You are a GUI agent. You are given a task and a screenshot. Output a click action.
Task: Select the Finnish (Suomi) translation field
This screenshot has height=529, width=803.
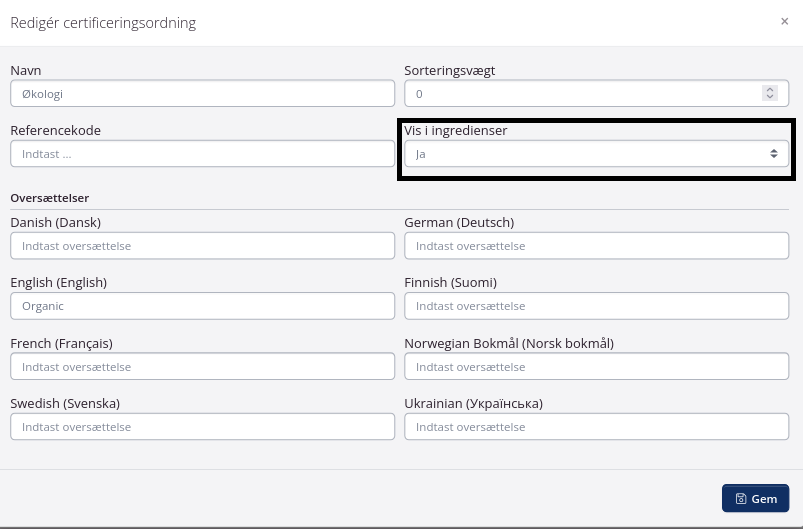tap(596, 307)
